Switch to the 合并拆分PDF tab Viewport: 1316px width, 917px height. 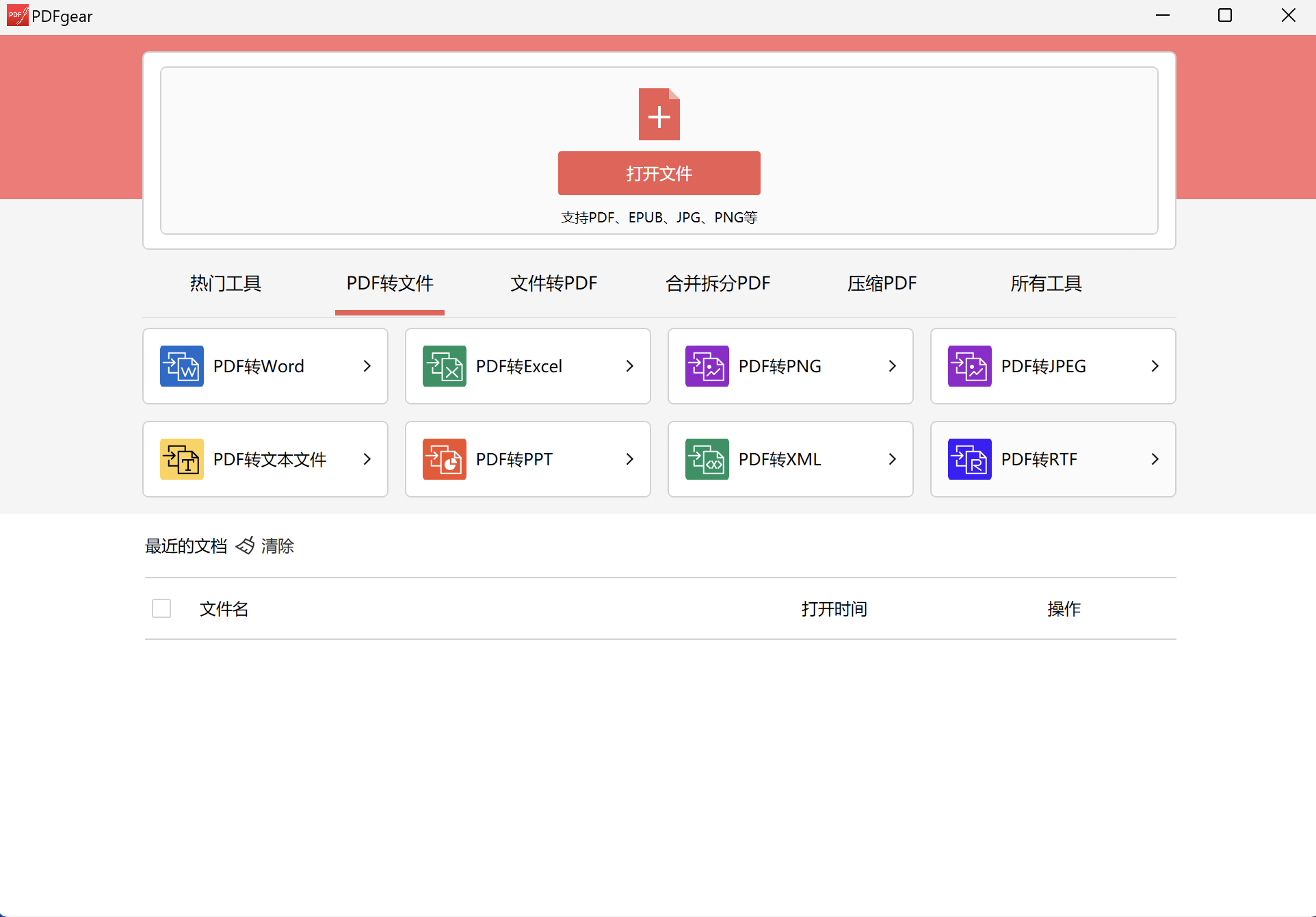pyautogui.click(x=718, y=283)
